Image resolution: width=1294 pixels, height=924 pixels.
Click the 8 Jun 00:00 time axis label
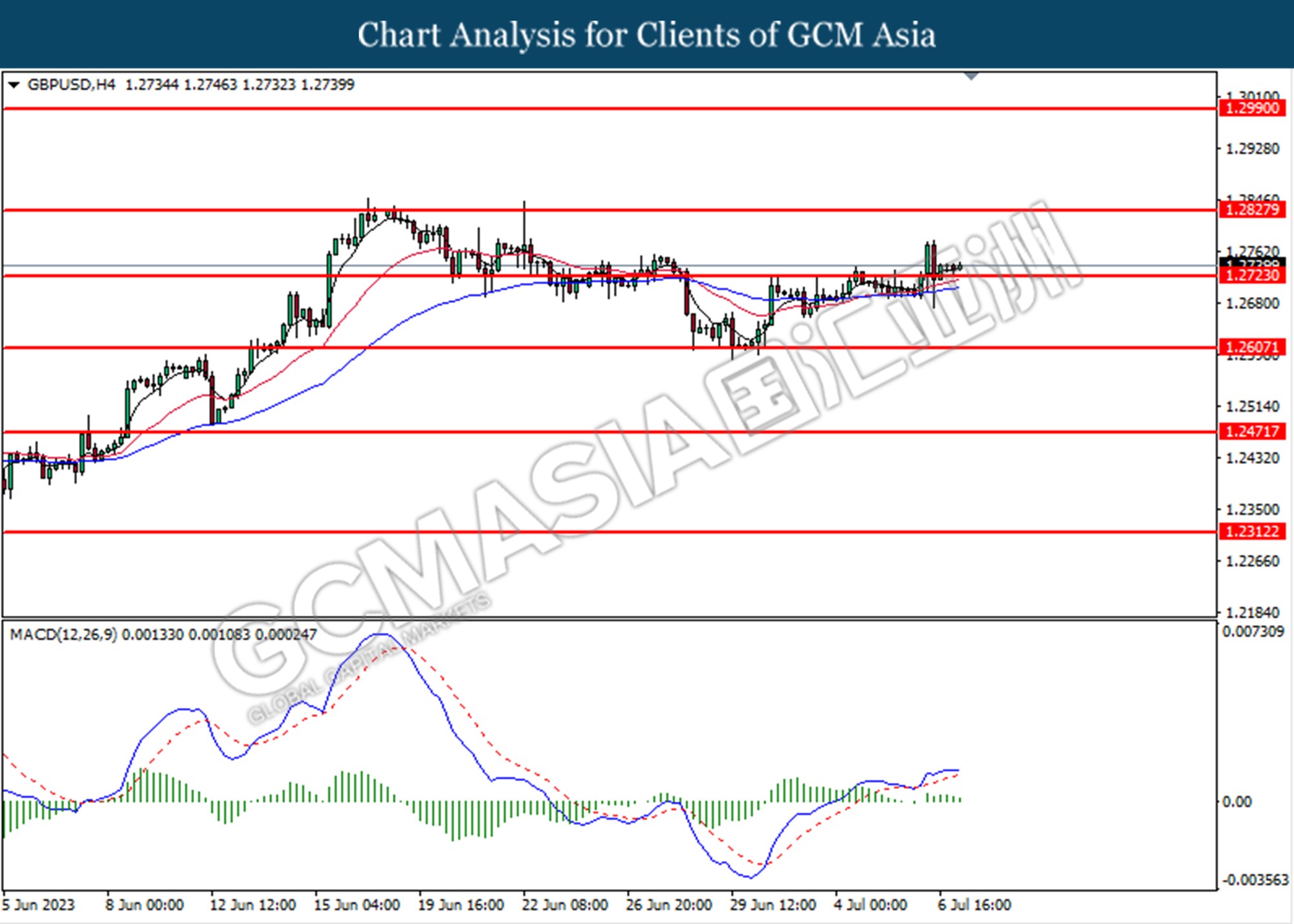click(145, 905)
